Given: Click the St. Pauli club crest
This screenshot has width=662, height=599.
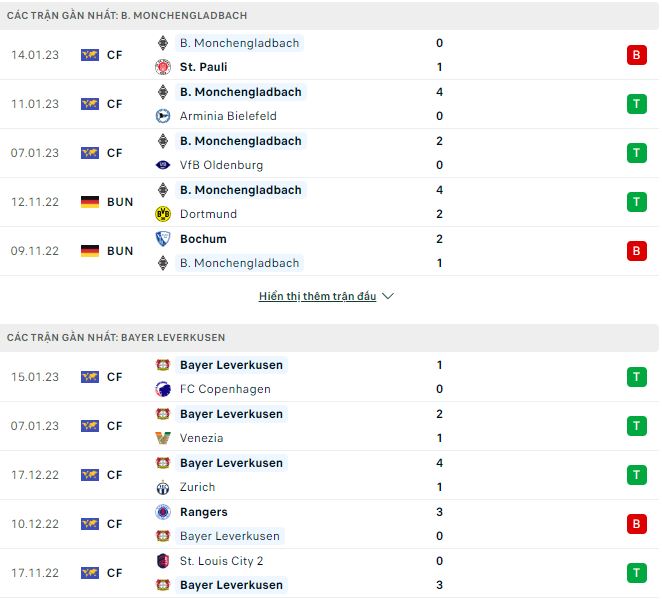Looking at the screenshot, I should click(x=163, y=67).
